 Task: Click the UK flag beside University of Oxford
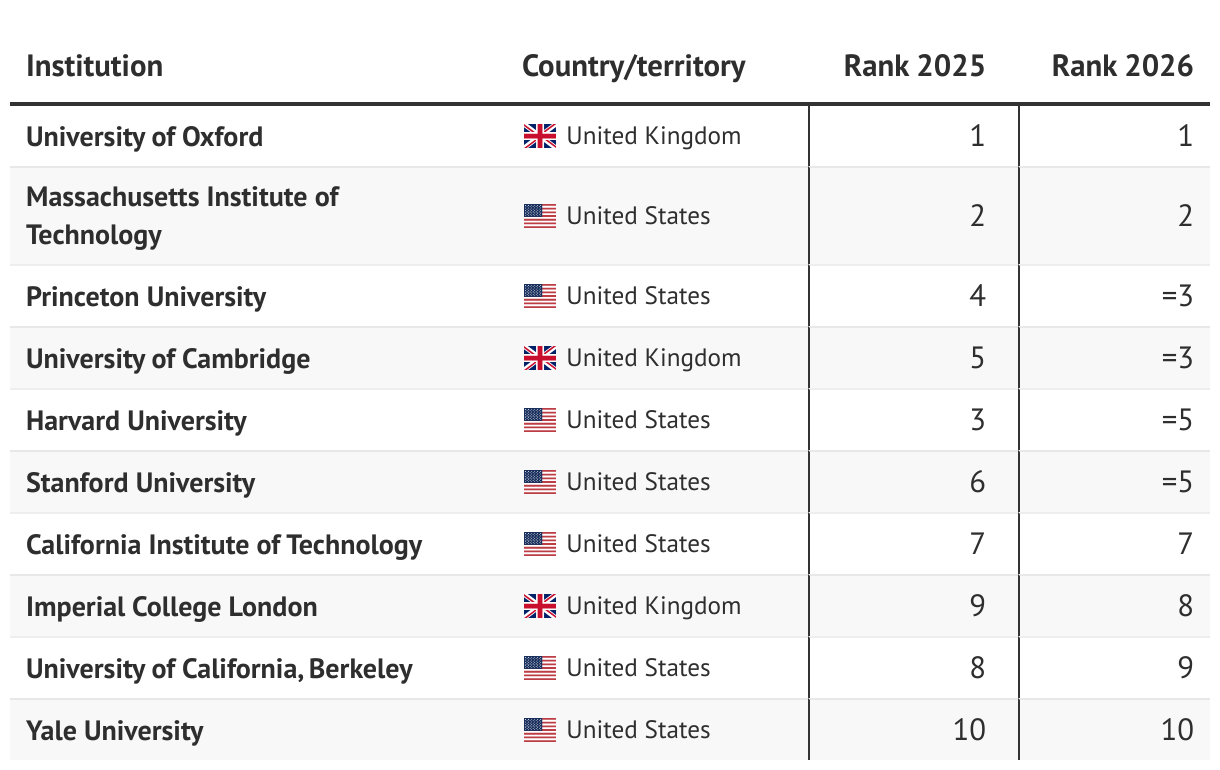click(x=540, y=136)
